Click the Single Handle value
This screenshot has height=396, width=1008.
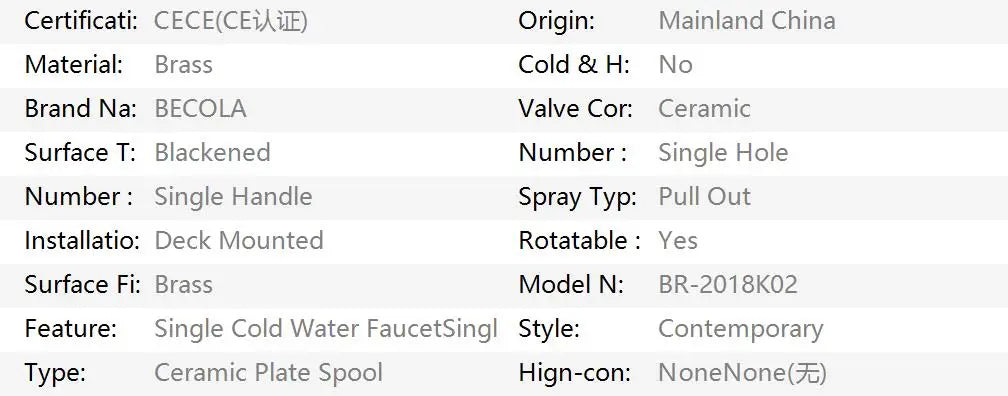[233, 197]
